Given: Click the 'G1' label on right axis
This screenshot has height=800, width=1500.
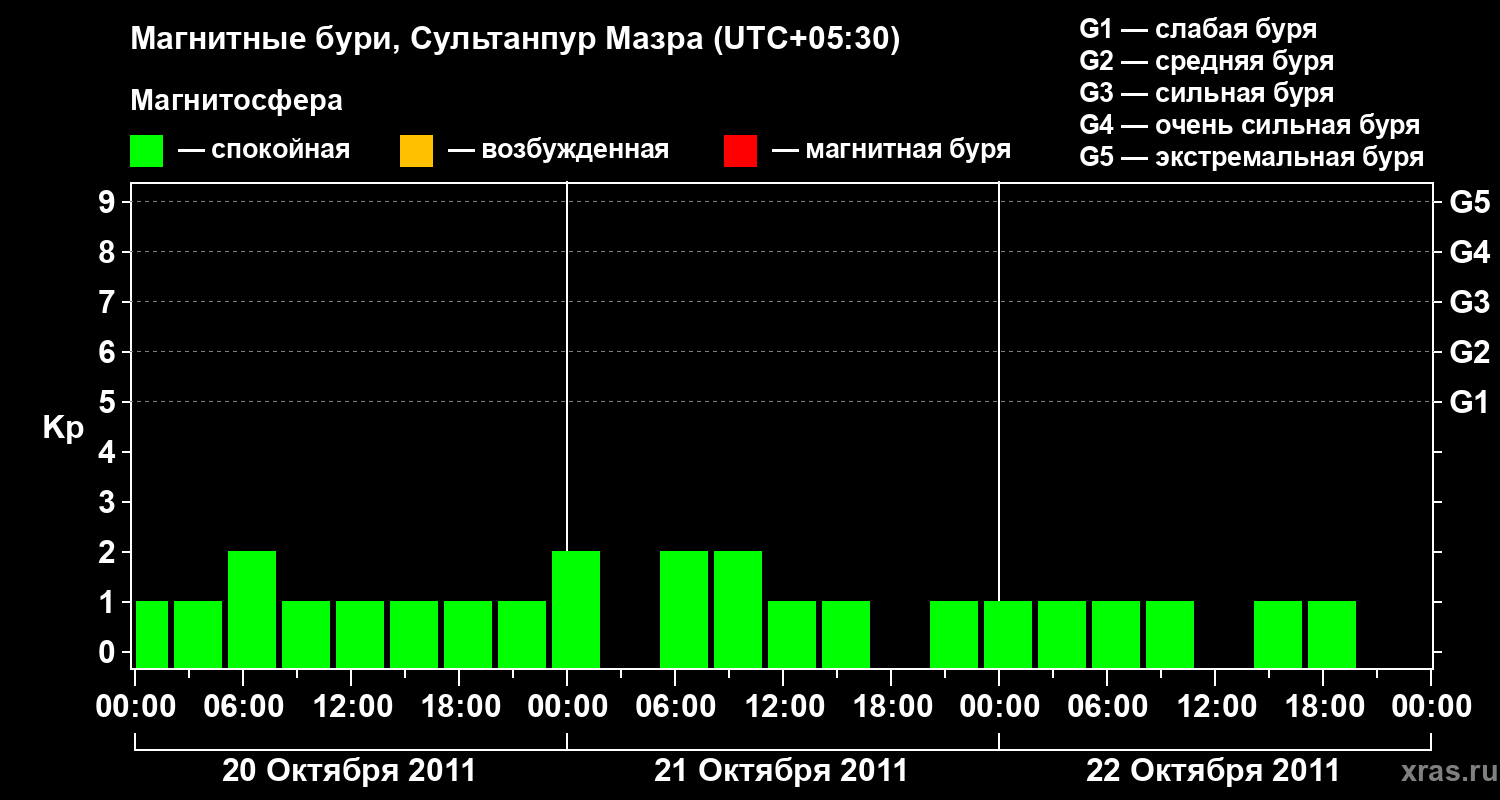Looking at the screenshot, I should click(x=1470, y=402).
